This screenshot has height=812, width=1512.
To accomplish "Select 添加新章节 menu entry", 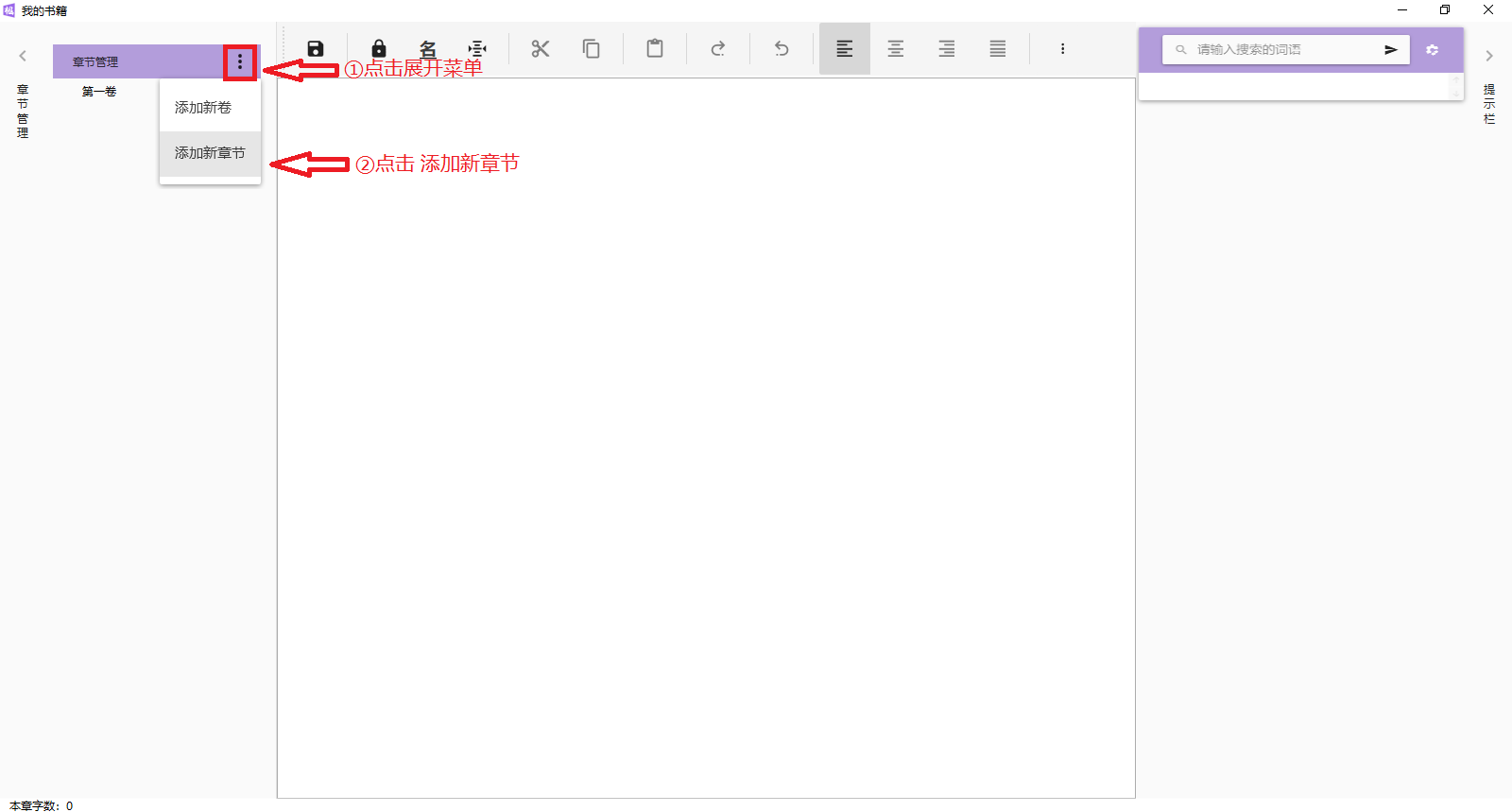I will [x=210, y=153].
